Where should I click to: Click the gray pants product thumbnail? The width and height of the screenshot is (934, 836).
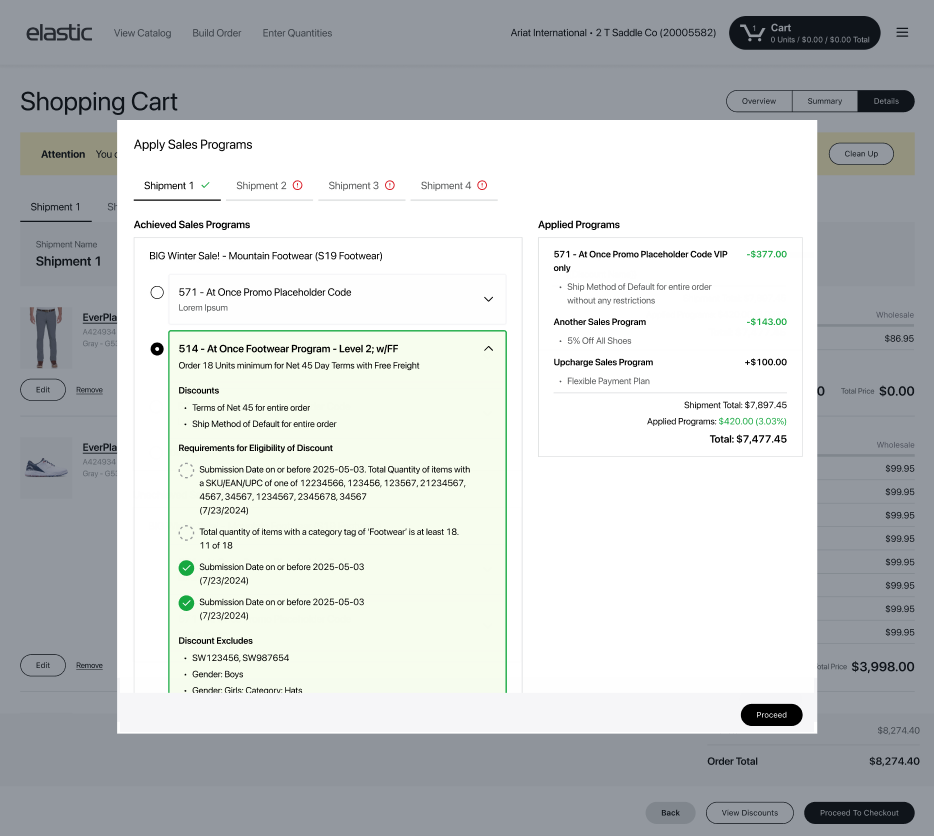coord(46,338)
